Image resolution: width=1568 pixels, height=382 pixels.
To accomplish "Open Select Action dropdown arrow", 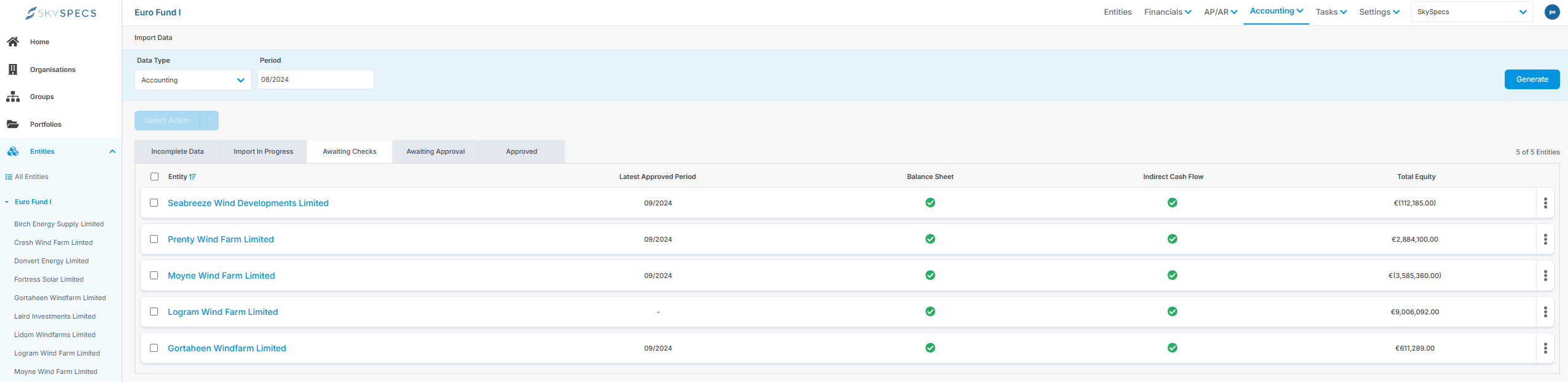I will (210, 121).
